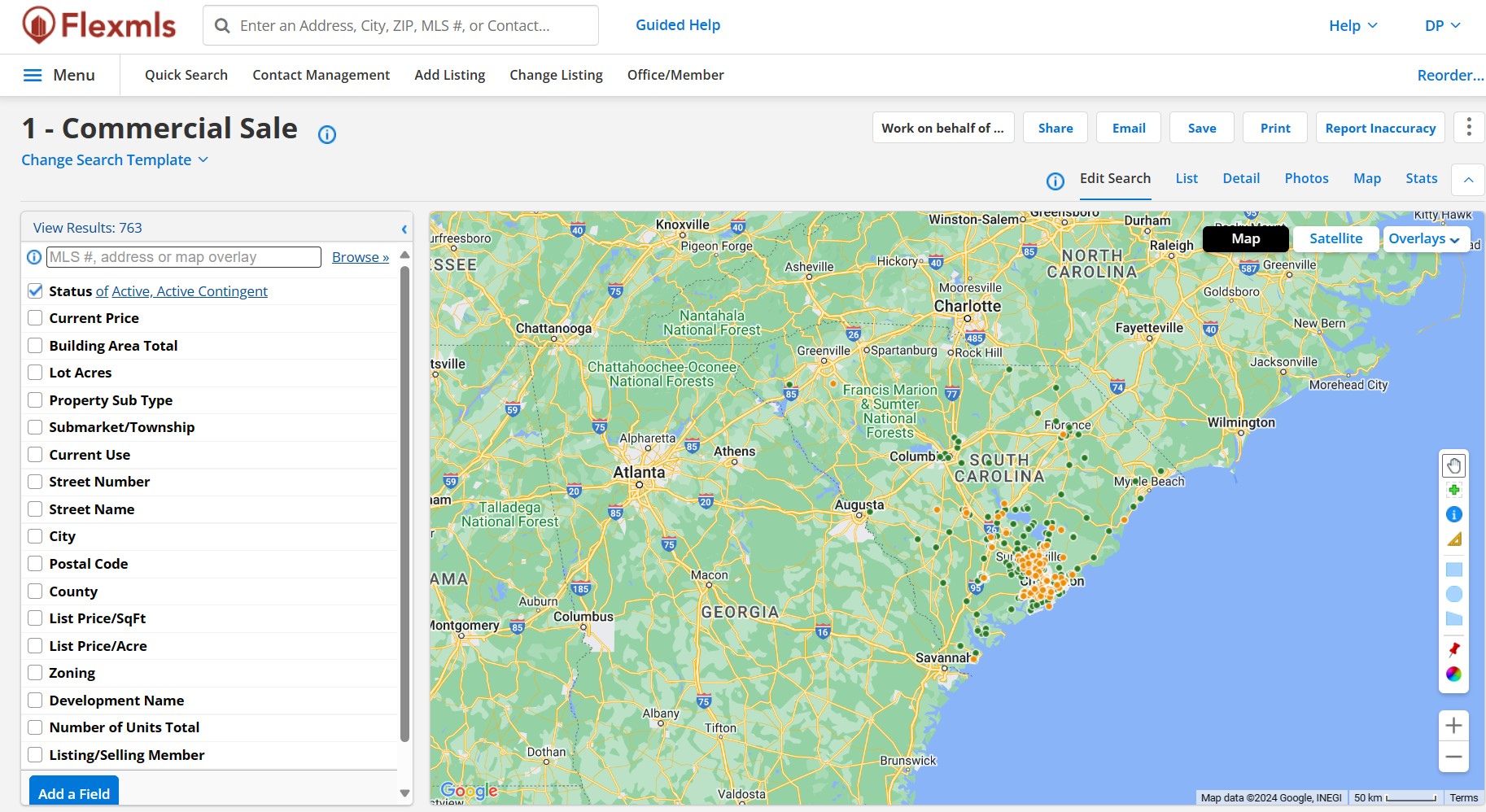Select the polygon draw shape tool

1453,619
